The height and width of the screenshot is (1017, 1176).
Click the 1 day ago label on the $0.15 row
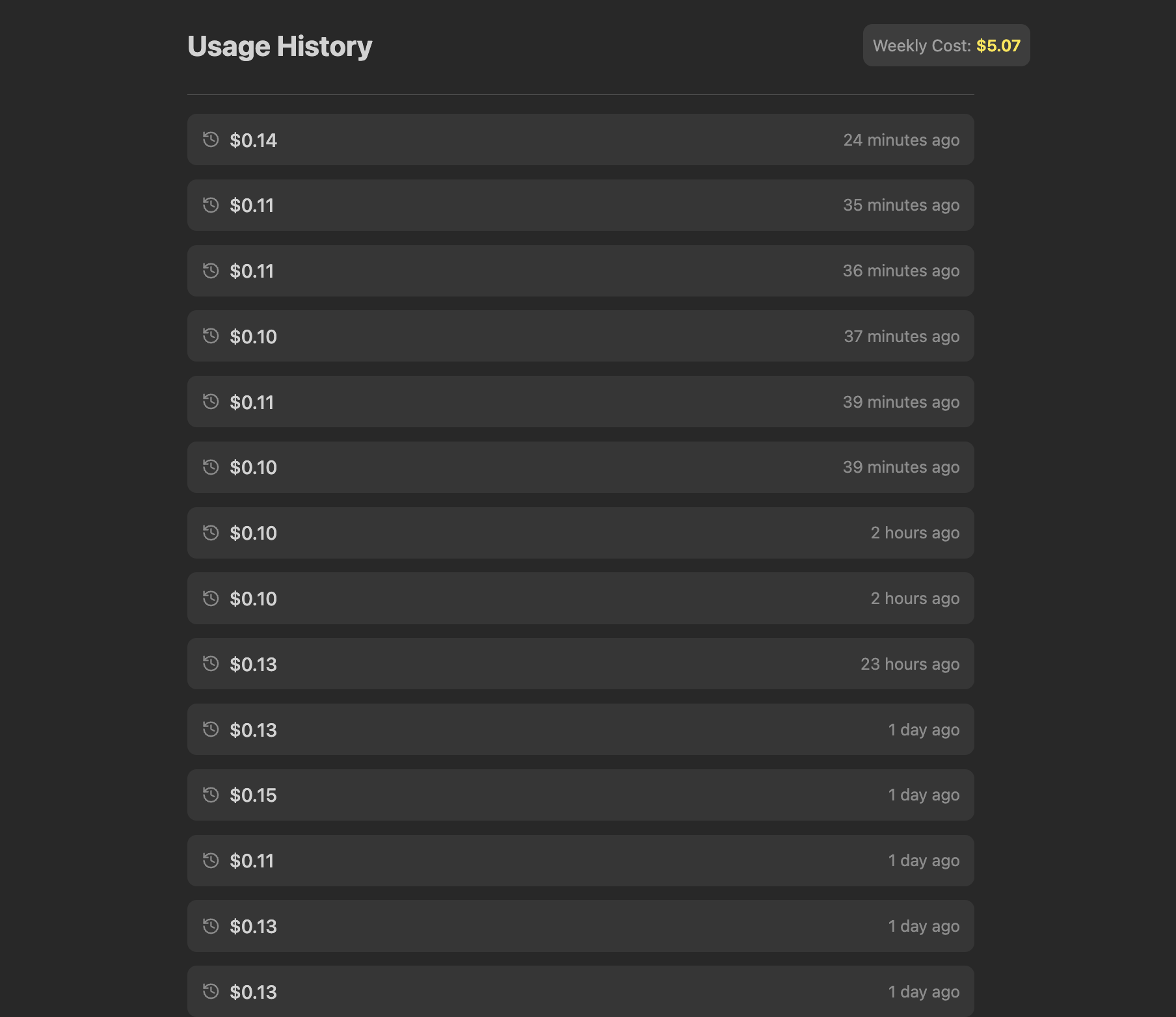[923, 795]
